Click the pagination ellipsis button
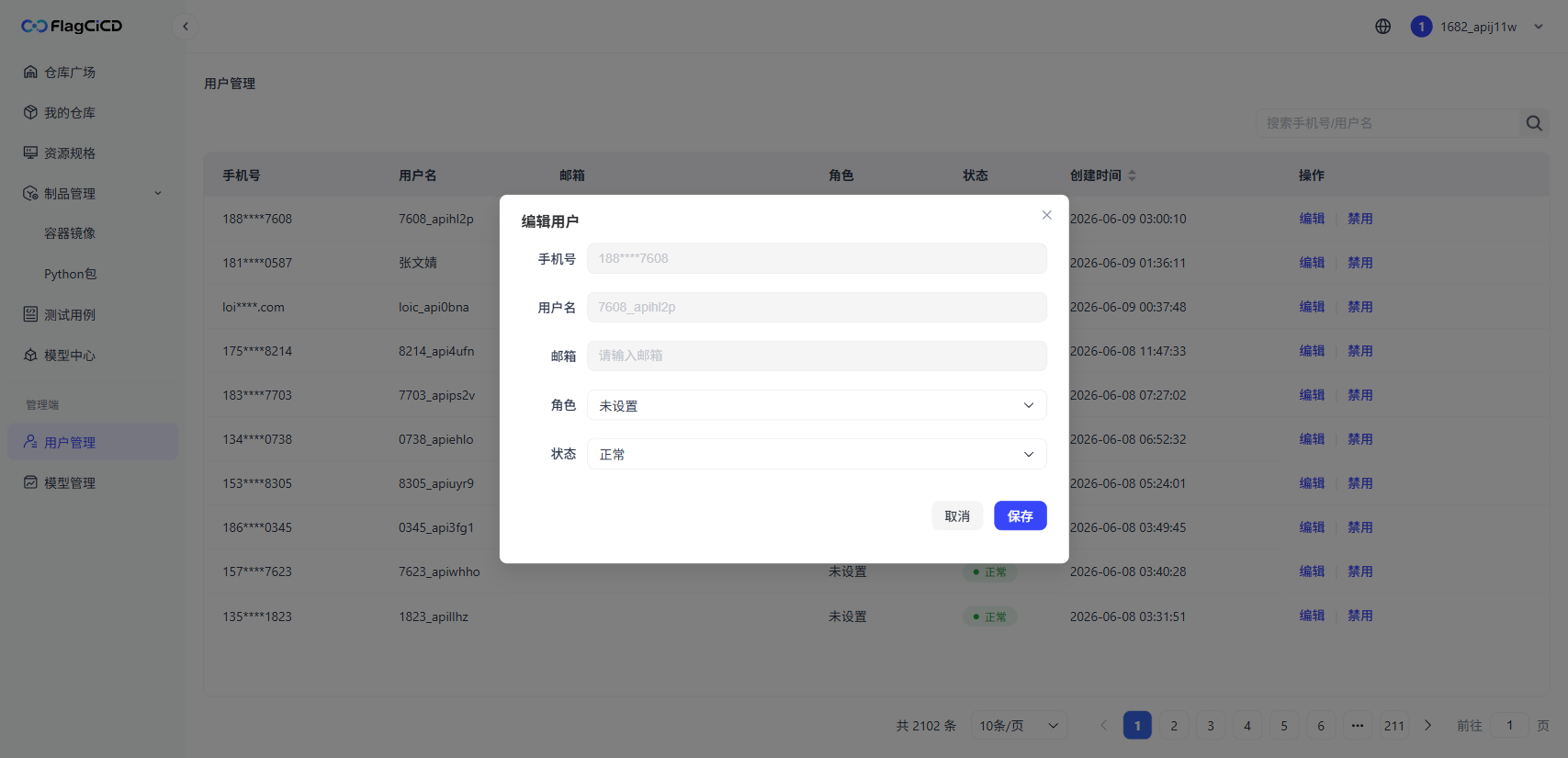Viewport: 1568px width, 758px height. coord(1358,726)
